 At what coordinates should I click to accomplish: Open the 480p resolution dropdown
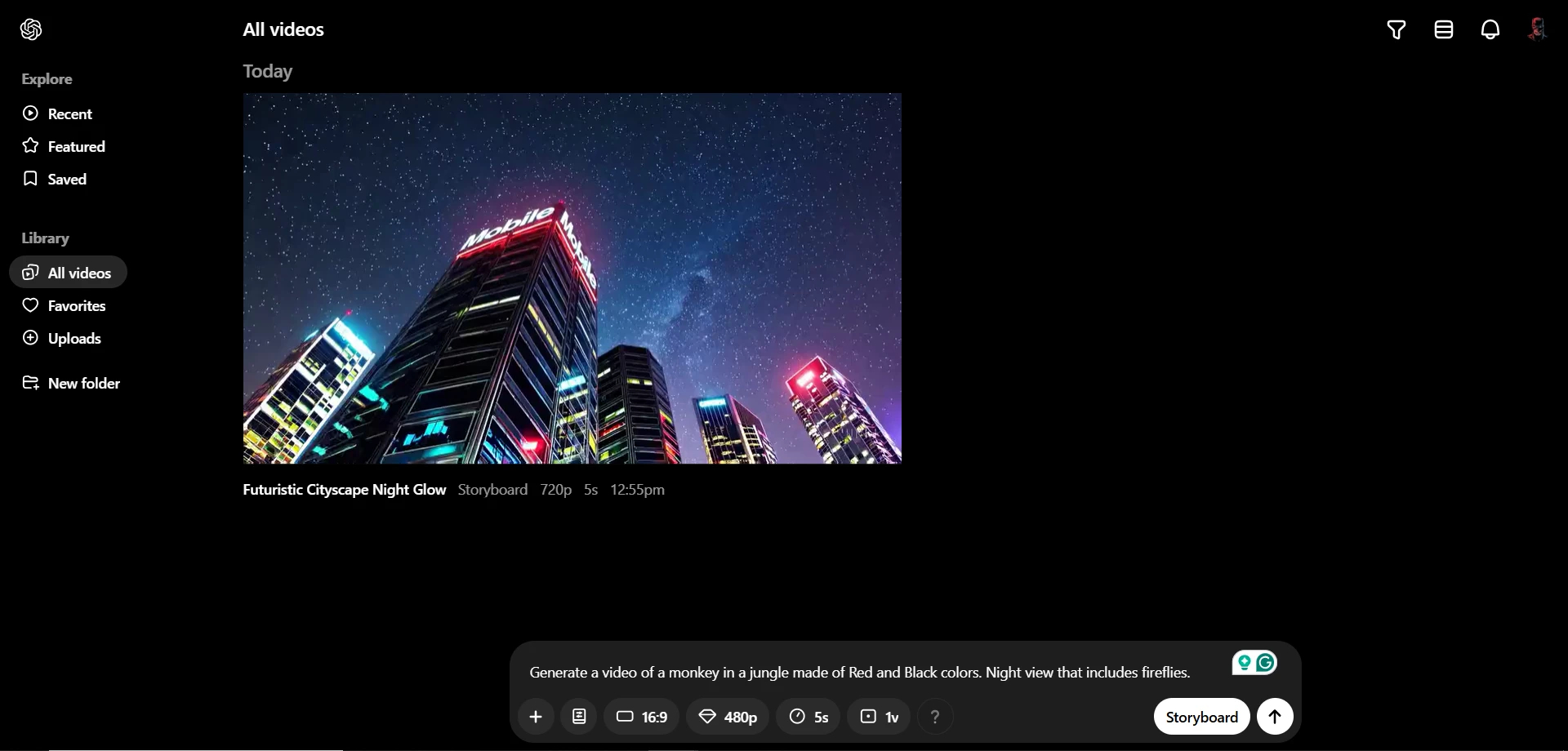(x=728, y=717)
